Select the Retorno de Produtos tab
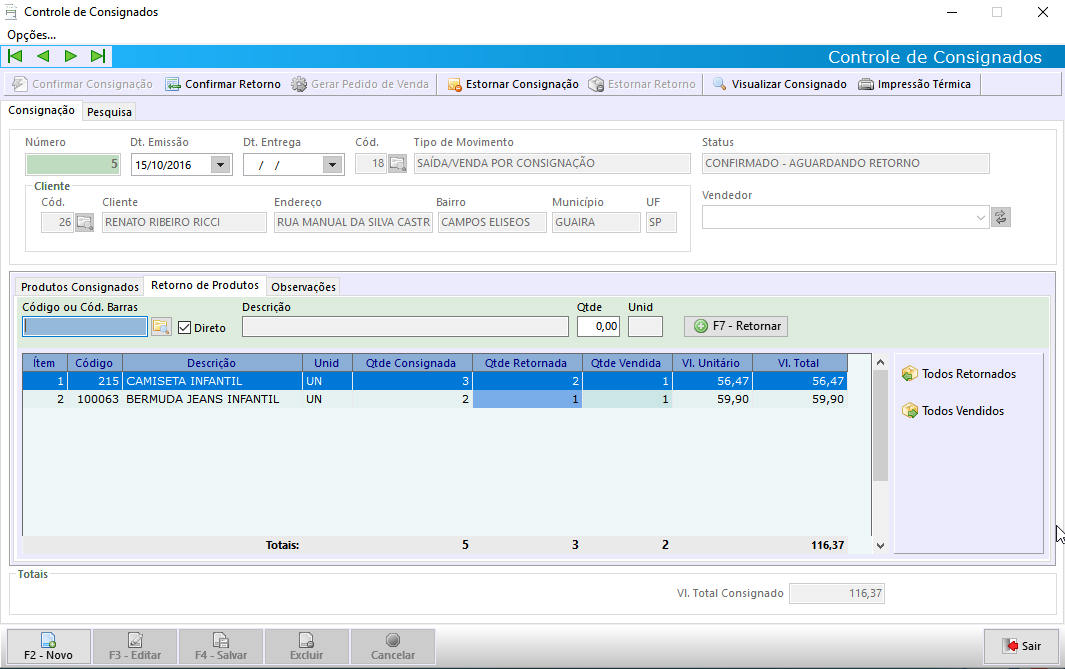The image size is (1065, 669). point(204,285)
